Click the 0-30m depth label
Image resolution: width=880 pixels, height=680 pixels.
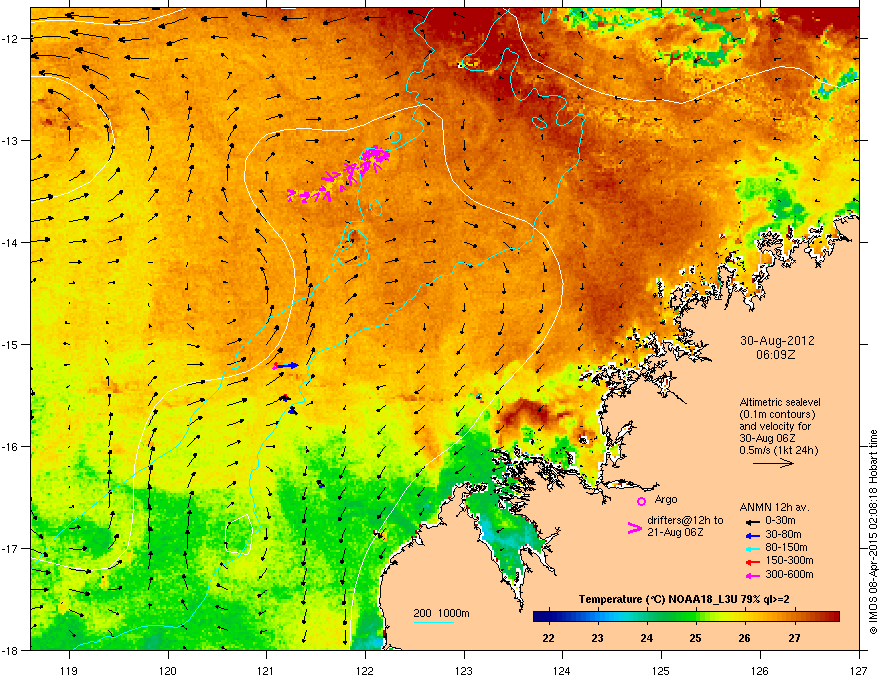point(780,521)
